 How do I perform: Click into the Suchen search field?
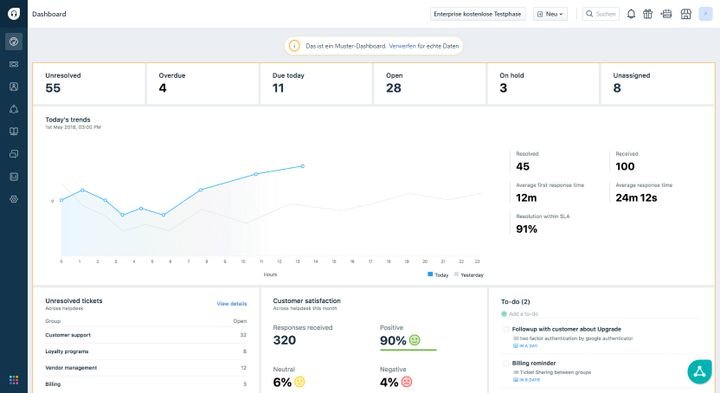(601, 14)
